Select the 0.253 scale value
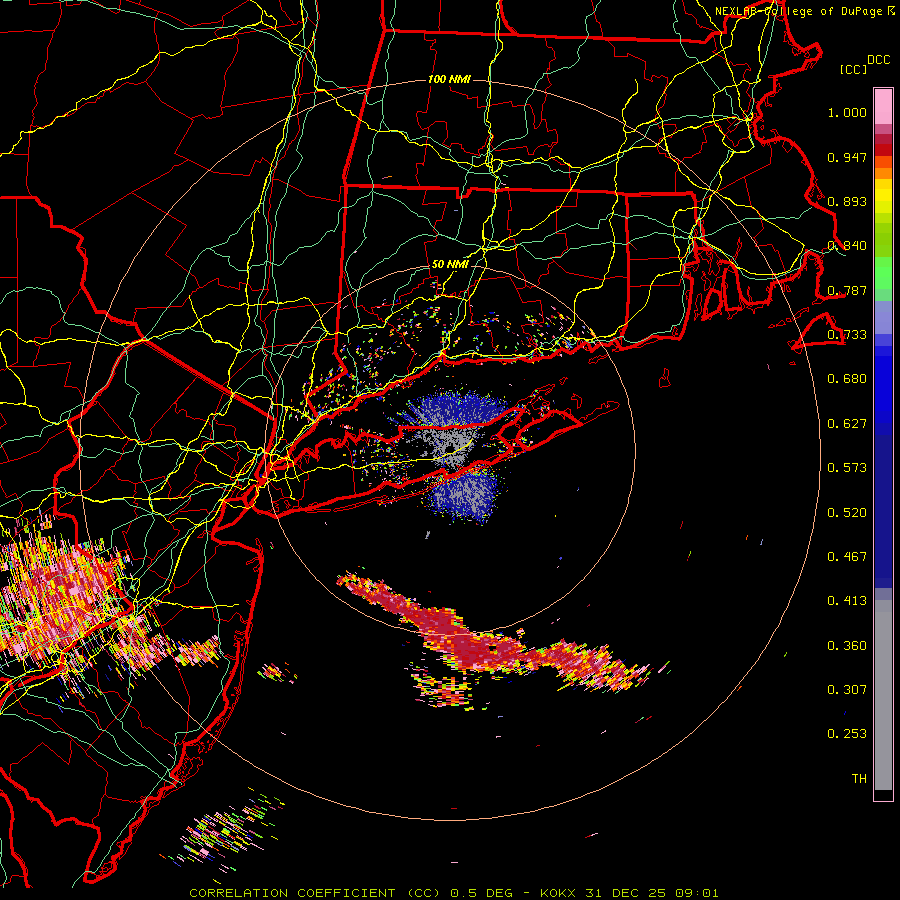Image resolution: width=900 pixels, height=900 pixels. pos(847,734)
